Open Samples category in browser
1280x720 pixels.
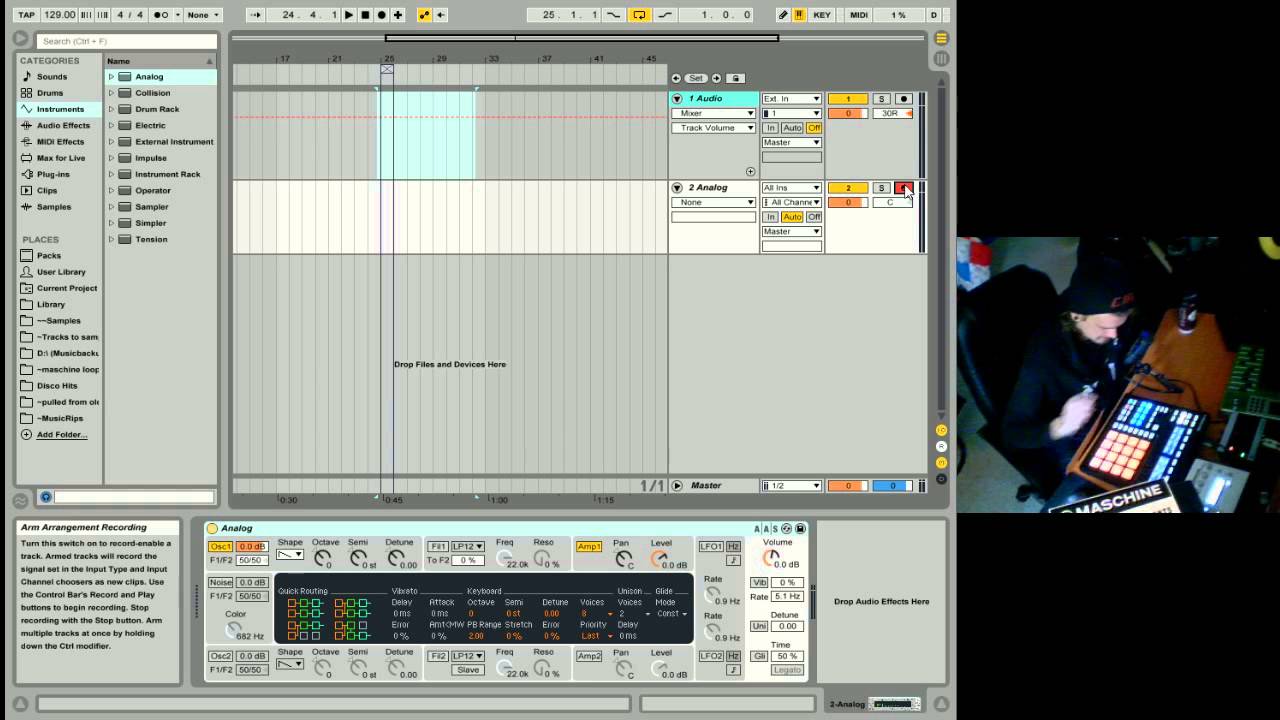point(54,207)
